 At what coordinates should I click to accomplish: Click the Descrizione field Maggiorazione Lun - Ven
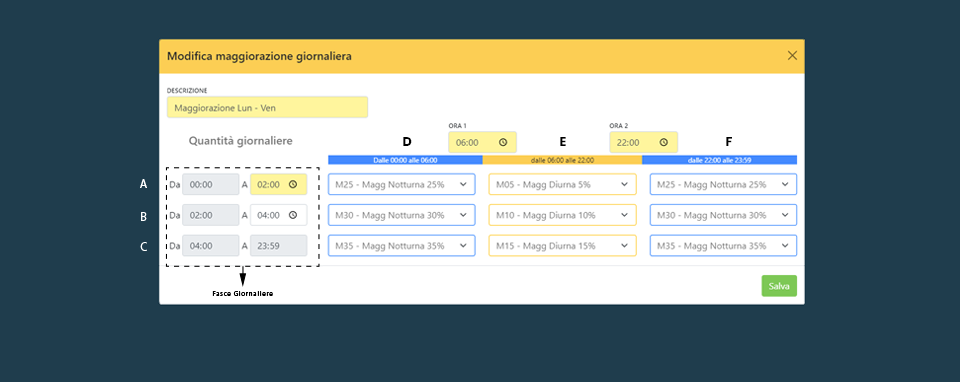point(268,107)
